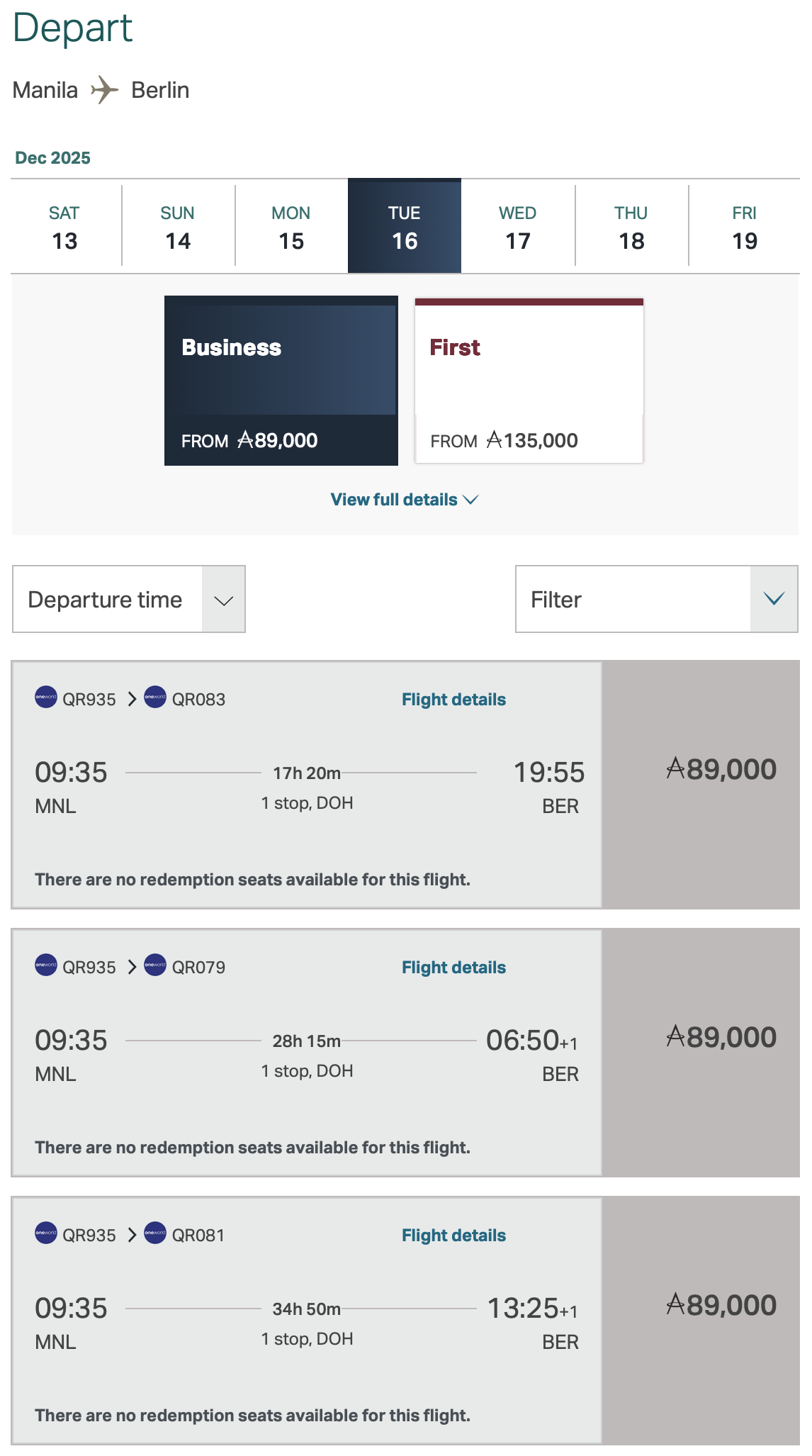The image size is (812, 1456).
Task: Select the SAT 13 date tab
Action: point(64,227)
